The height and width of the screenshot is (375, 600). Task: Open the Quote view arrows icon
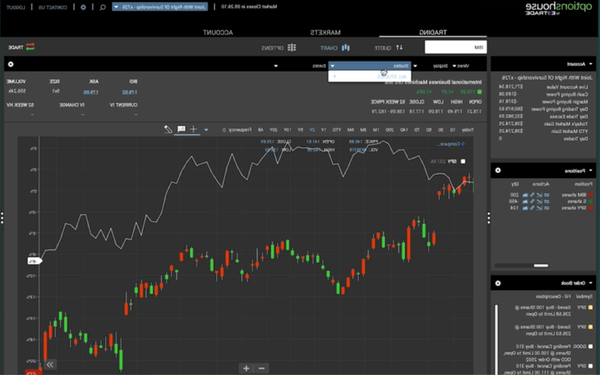tap(399, 47)
